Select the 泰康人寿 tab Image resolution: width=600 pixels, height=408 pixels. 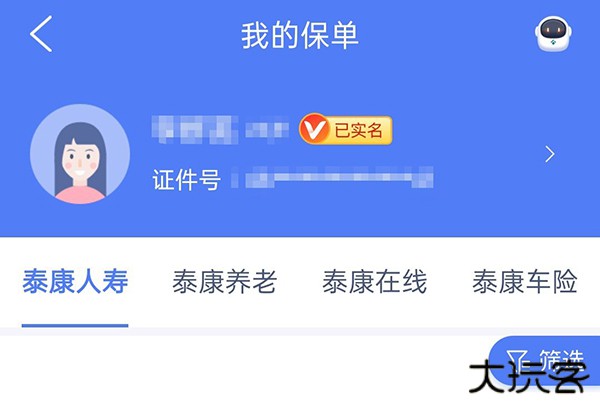tap(75, 281)
